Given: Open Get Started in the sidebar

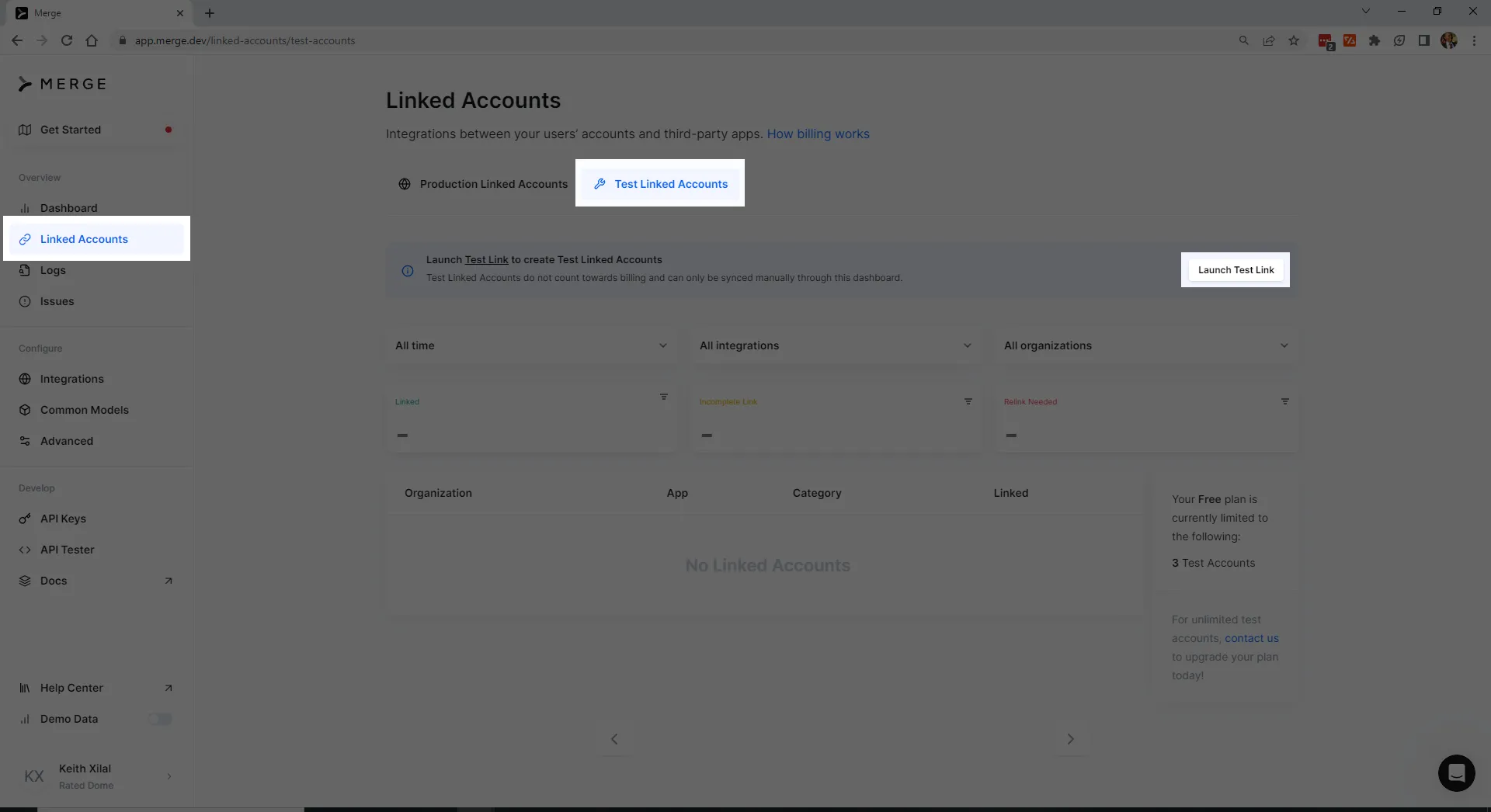Looking at the screenshot, I should pos(96,130).
